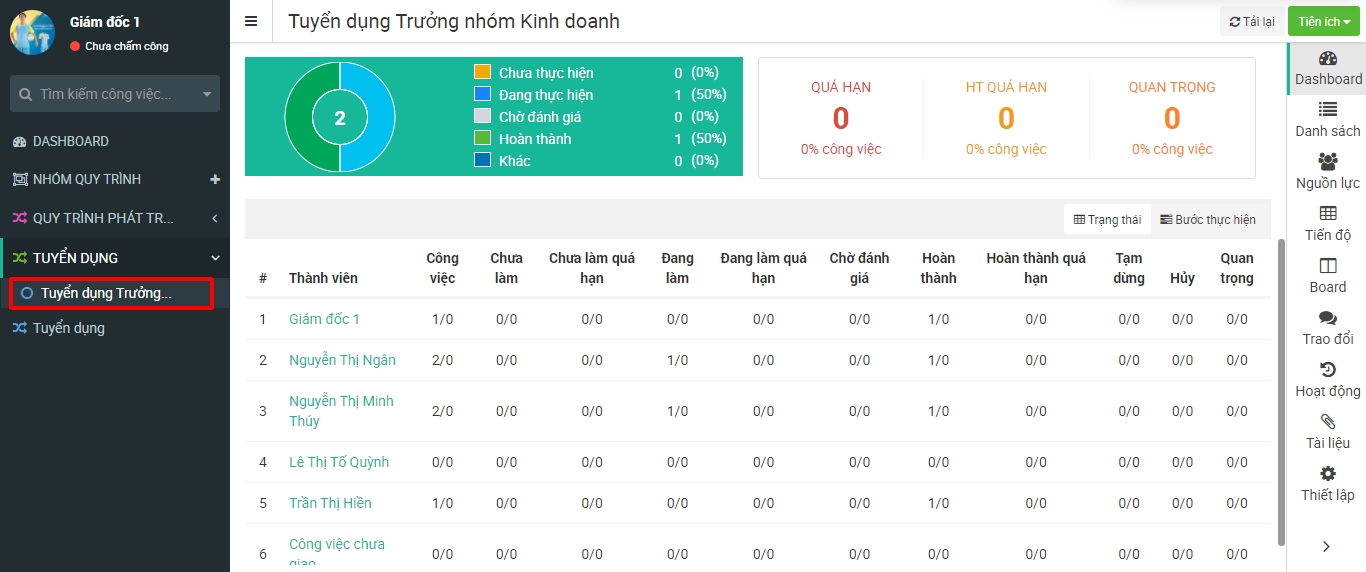1366x572 pixels.
Task: Open member Nguyễn Thị Ngân link
Action: (x=342, y=360)
